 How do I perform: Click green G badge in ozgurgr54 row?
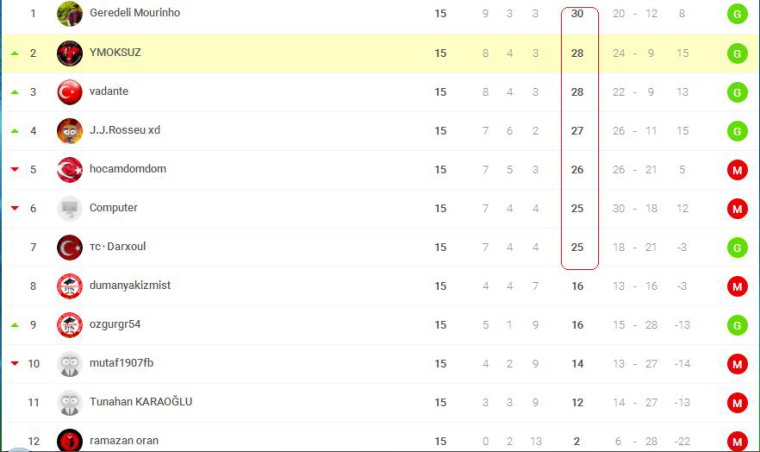pos(737,325)
